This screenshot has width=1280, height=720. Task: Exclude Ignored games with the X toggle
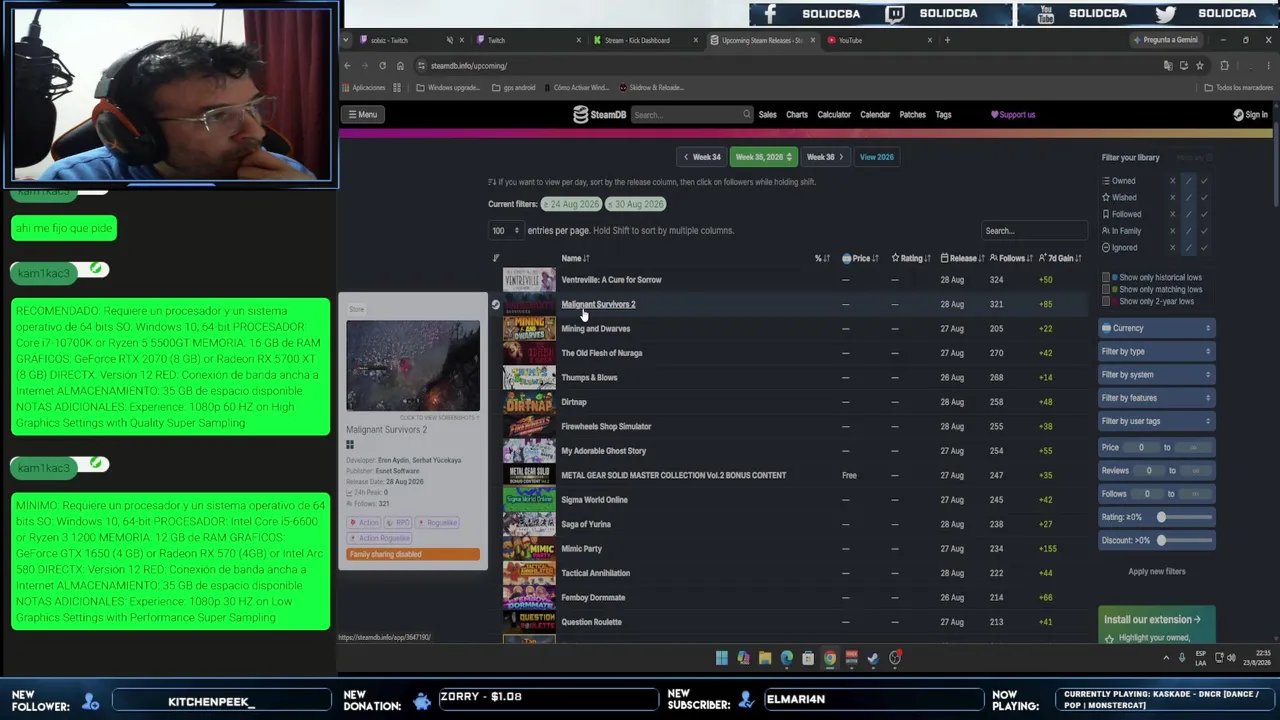(1173, 247)
